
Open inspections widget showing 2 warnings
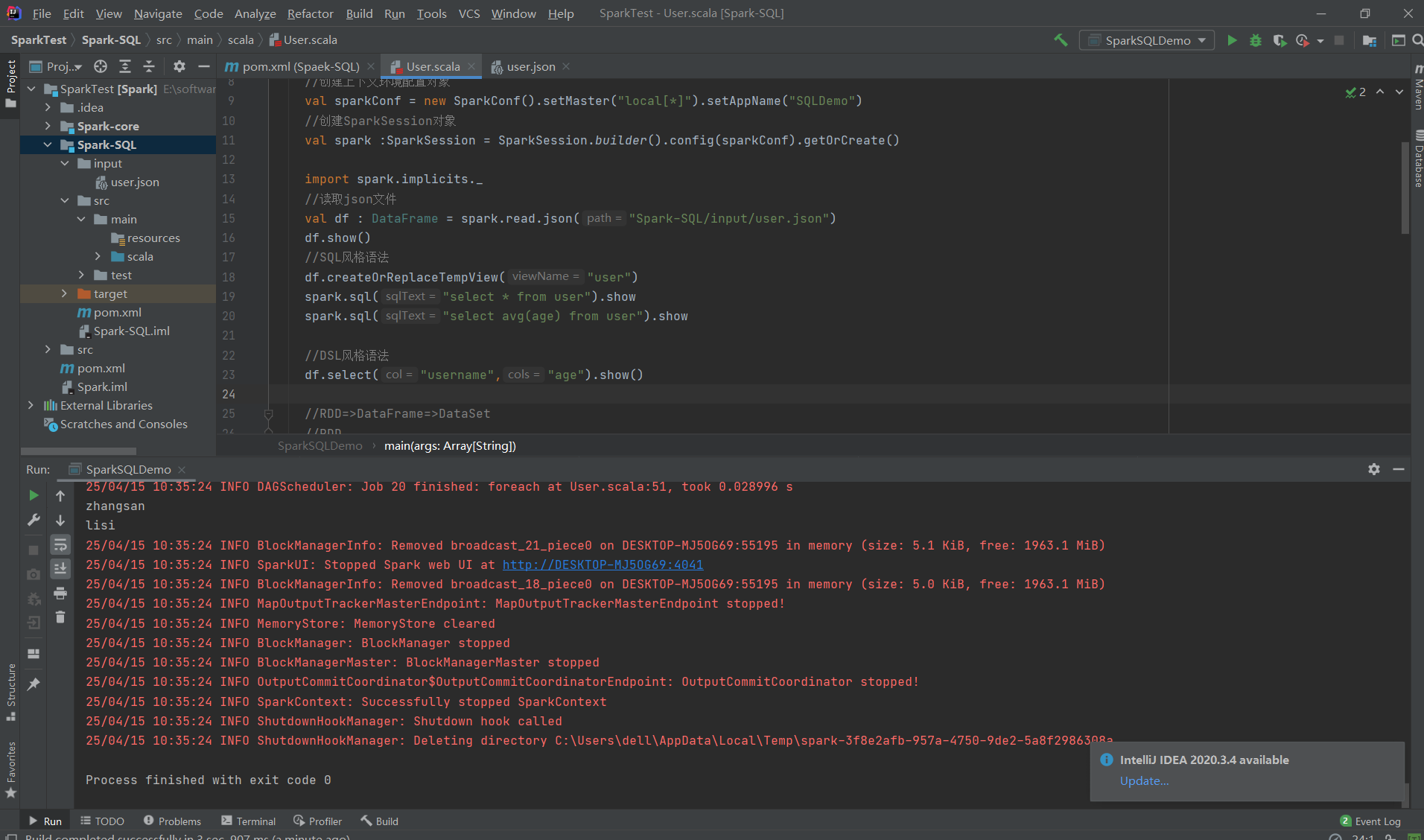(x=1355, y=92)
